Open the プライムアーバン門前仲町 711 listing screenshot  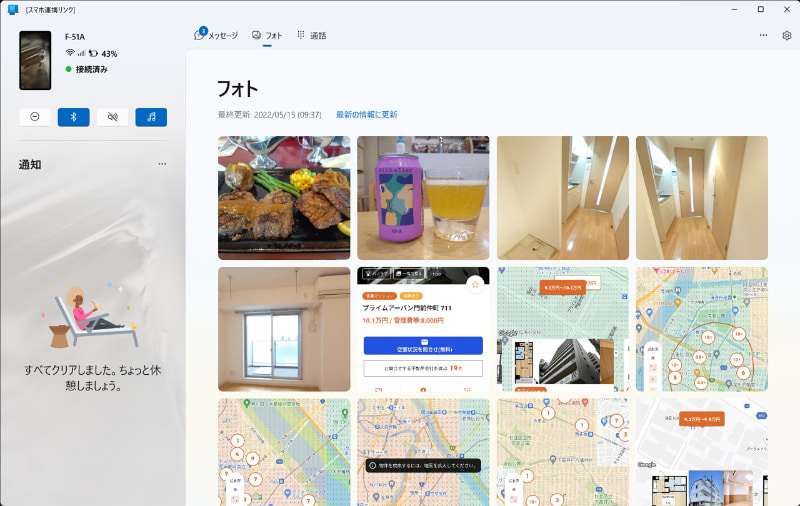(423, 330)
